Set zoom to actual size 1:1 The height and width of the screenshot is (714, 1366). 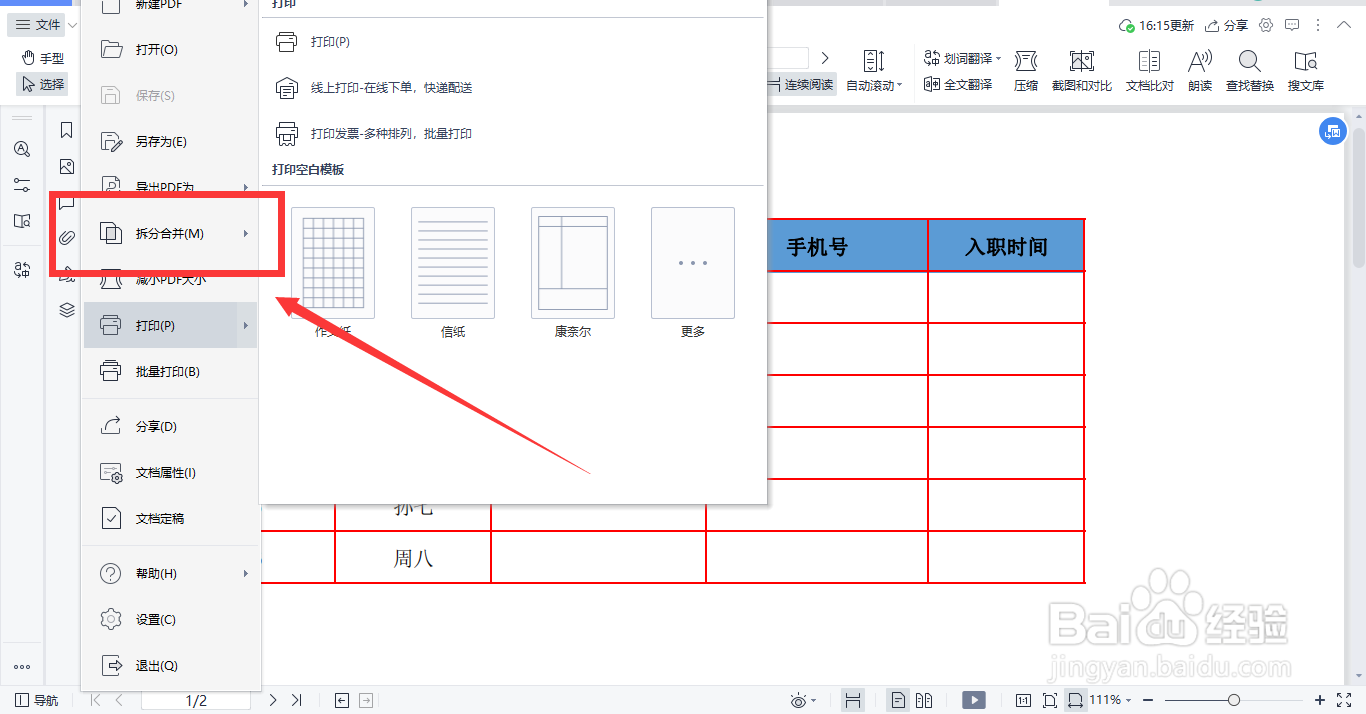1024,701
